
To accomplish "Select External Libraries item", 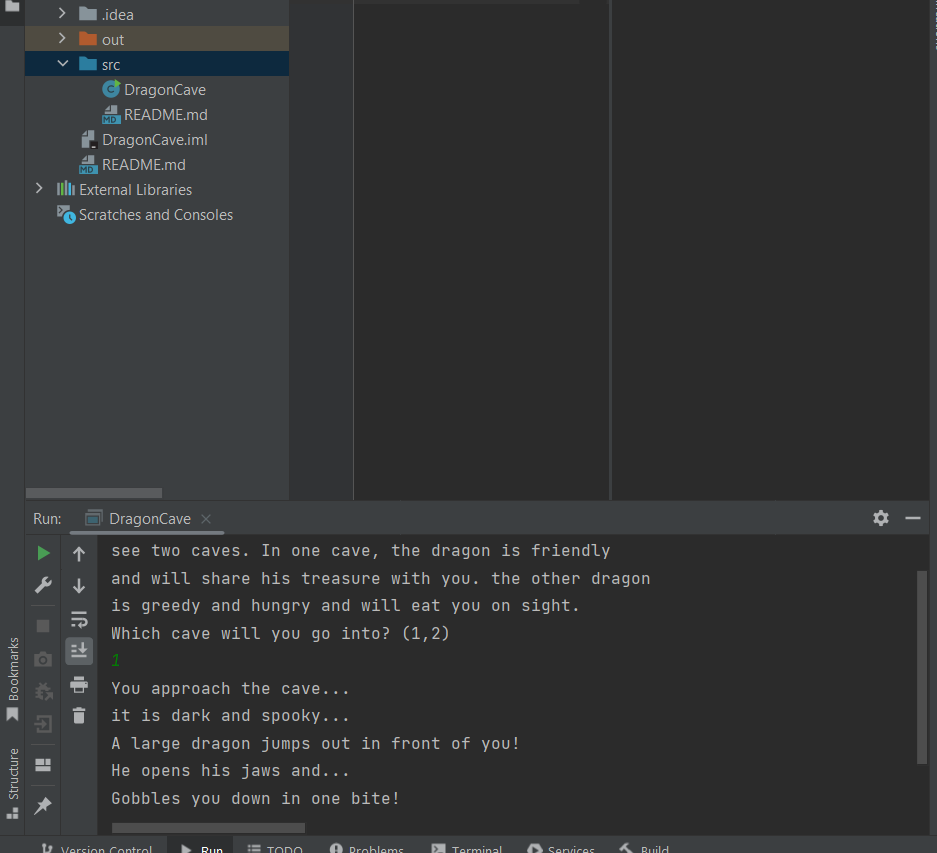I will [136, 190].
